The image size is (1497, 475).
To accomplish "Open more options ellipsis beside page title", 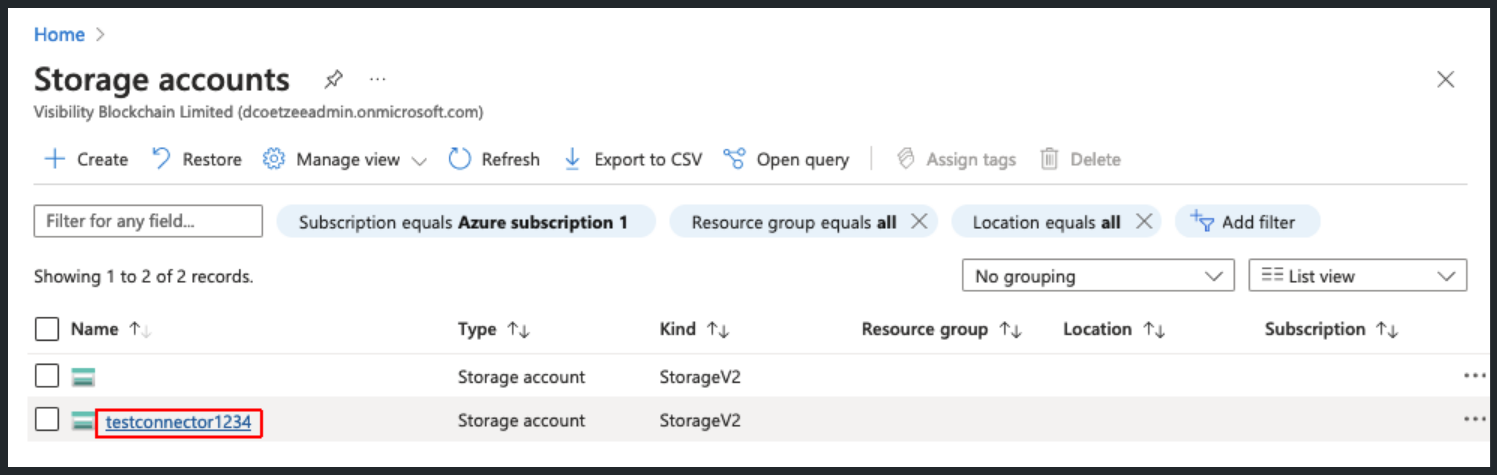I will pos(377,79).
